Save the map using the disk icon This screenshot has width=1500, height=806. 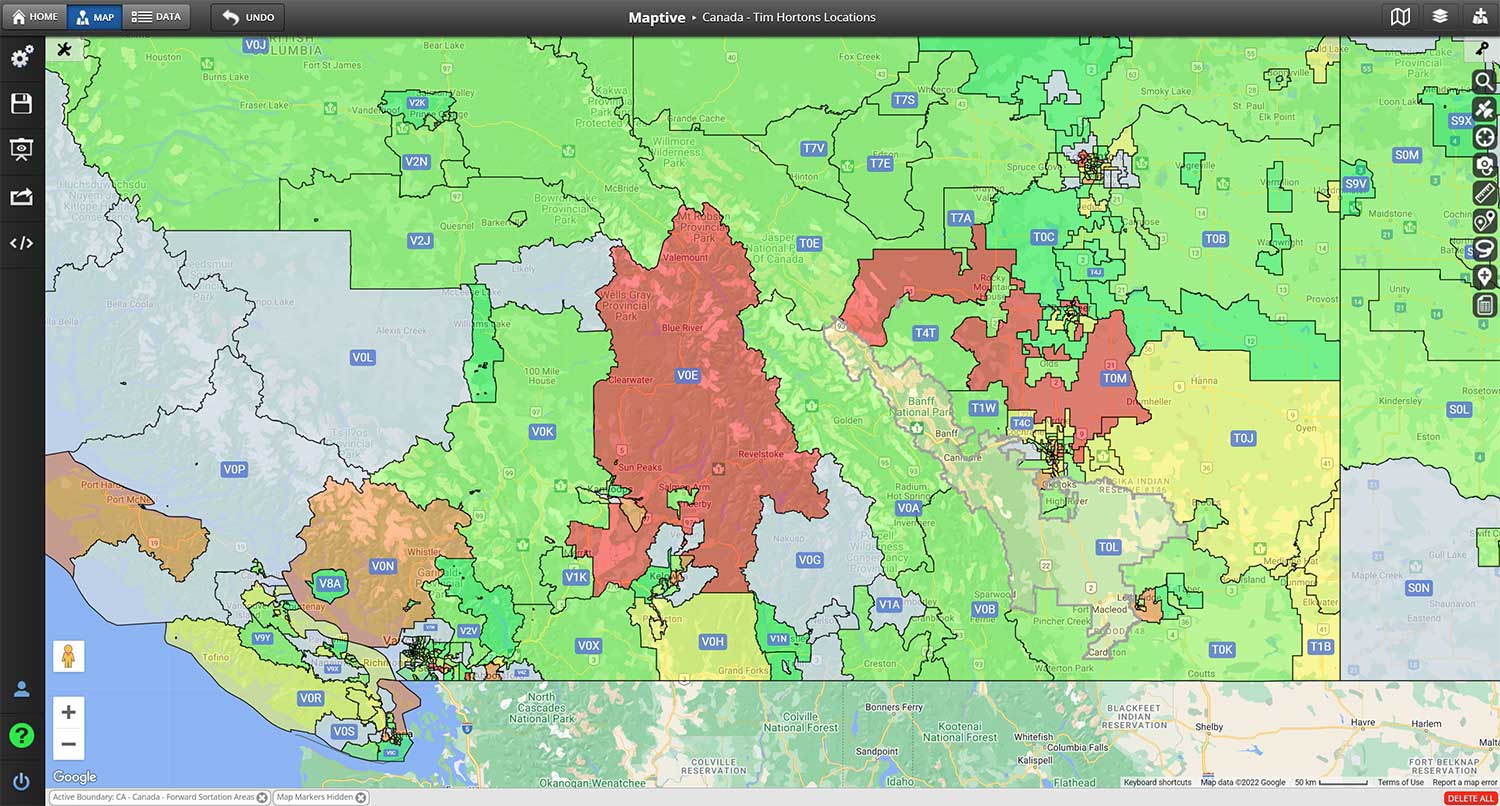pyautogui.click(x=22, y=103)
